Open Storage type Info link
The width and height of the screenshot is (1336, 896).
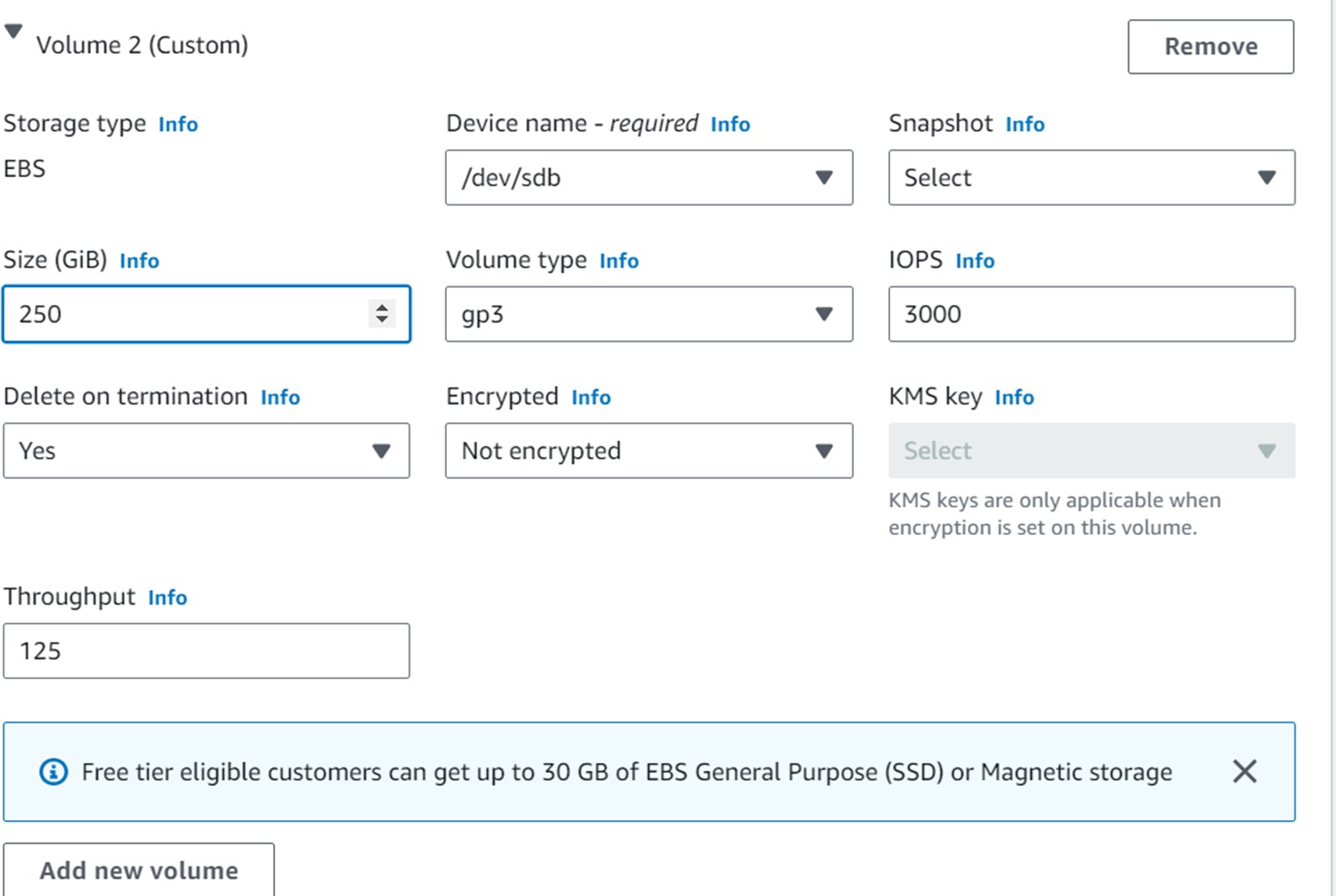178,124
